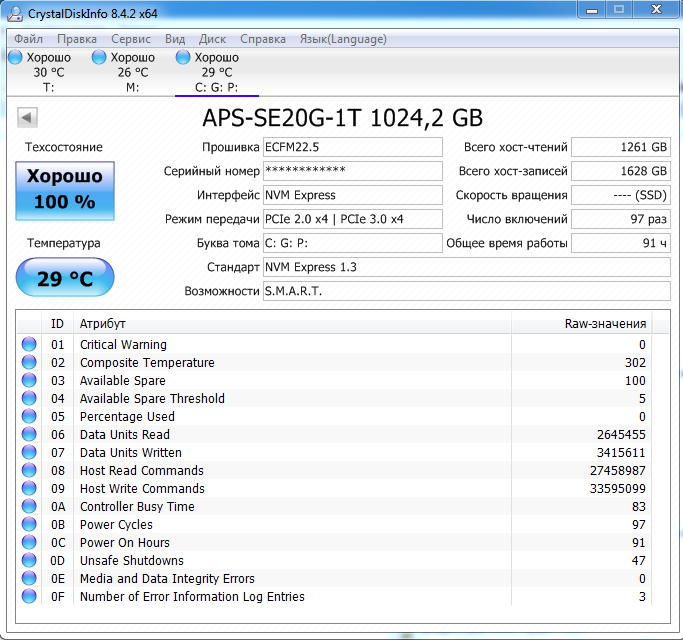
Task: Click the Число включений value 97 раз
Action: (x=621, y=219)
